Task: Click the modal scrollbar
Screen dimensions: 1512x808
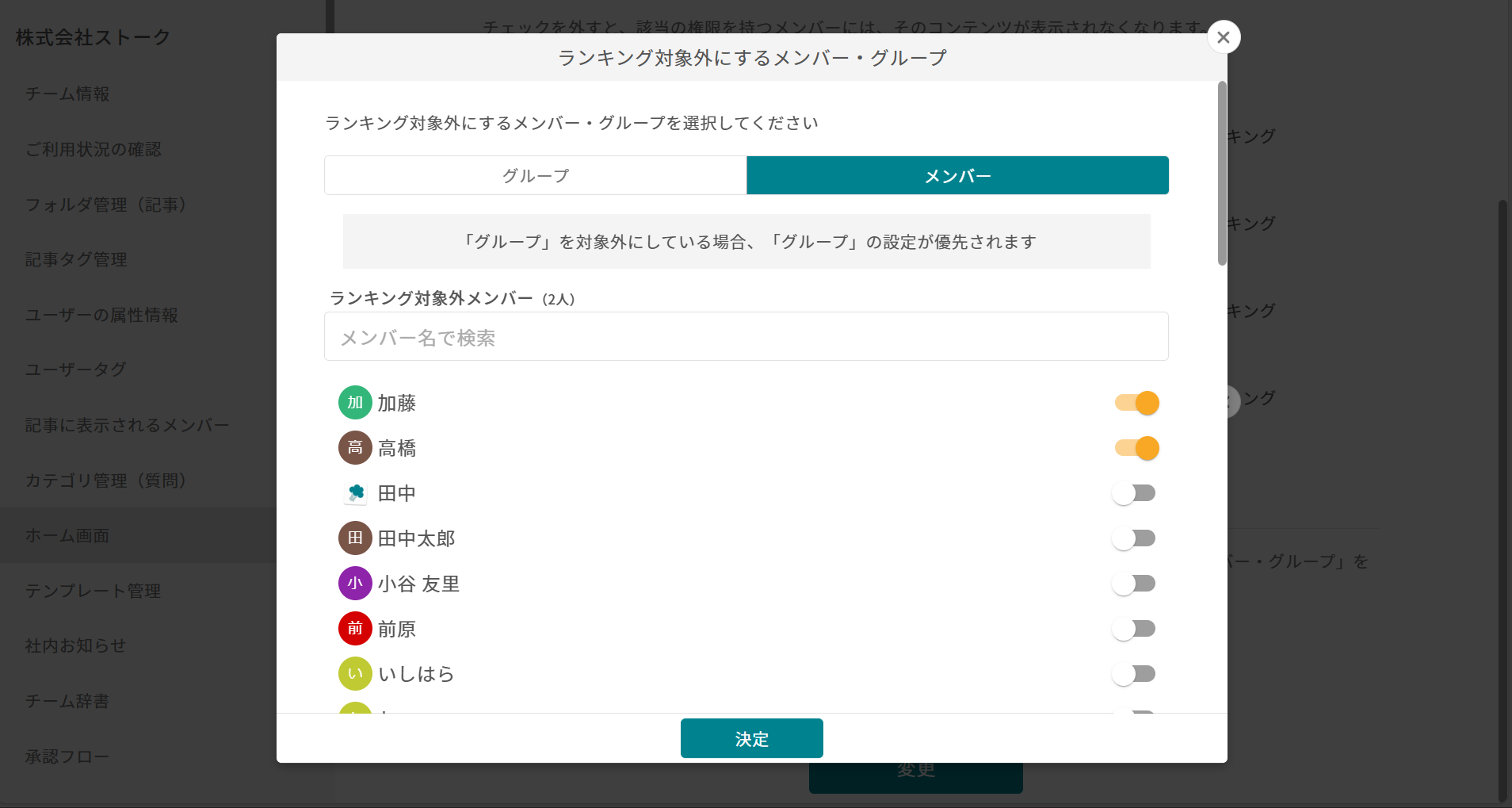Action: tap(1220, 170)
